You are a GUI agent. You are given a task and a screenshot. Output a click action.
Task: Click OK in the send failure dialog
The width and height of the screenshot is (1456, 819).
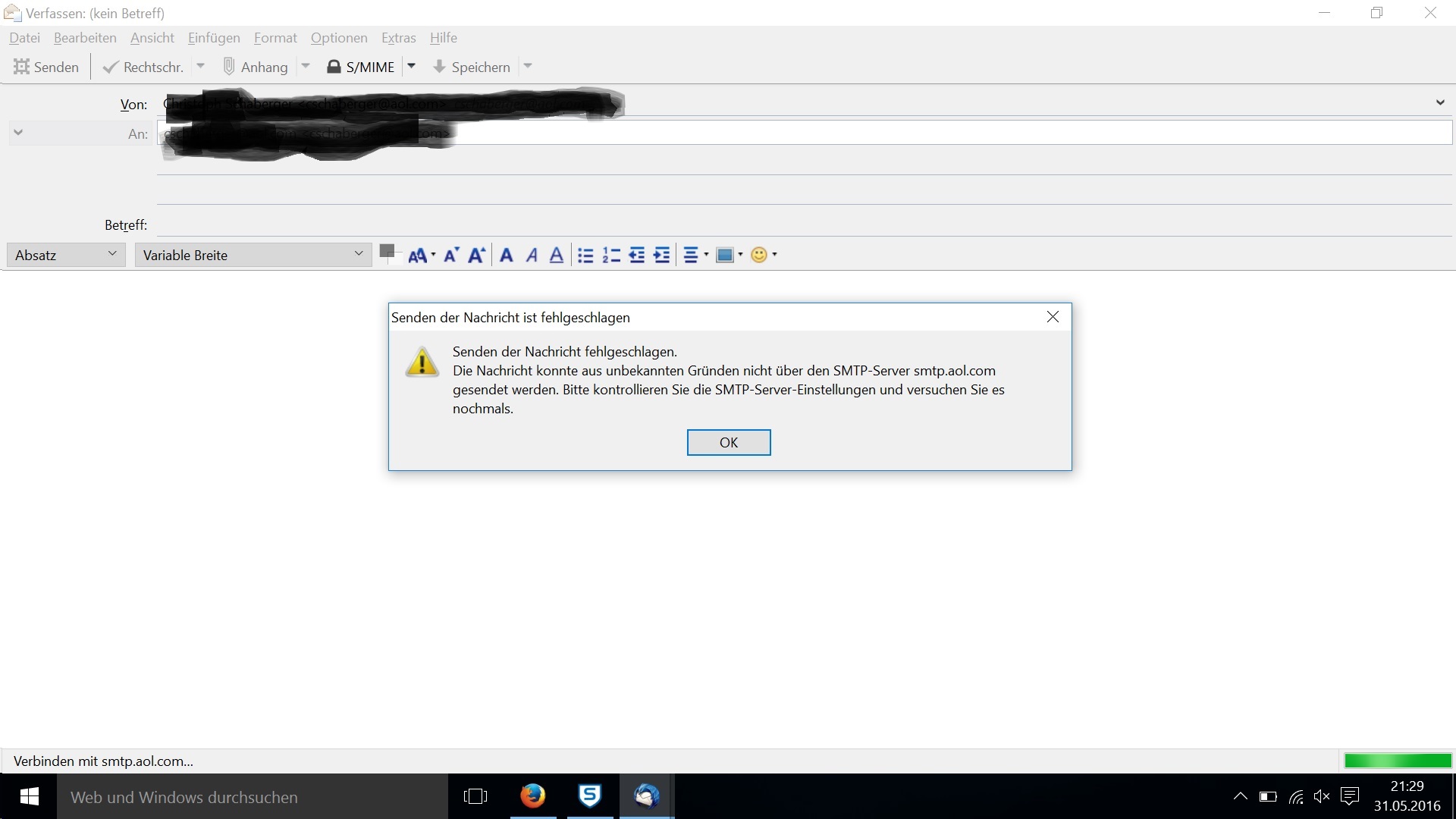pos(728,442)
